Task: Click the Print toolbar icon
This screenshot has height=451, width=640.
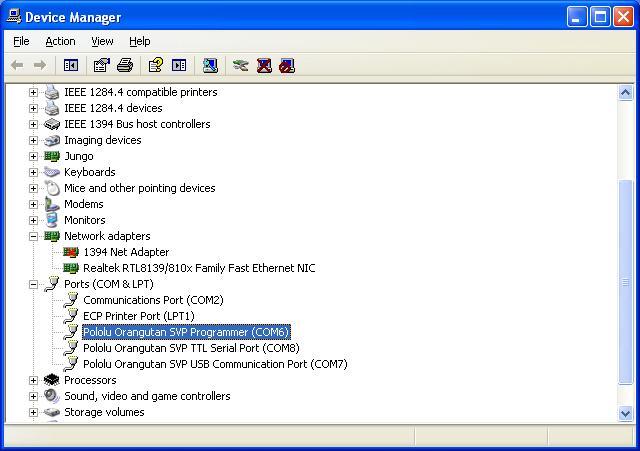Action: pyautogui.click(x=125, y=65)
